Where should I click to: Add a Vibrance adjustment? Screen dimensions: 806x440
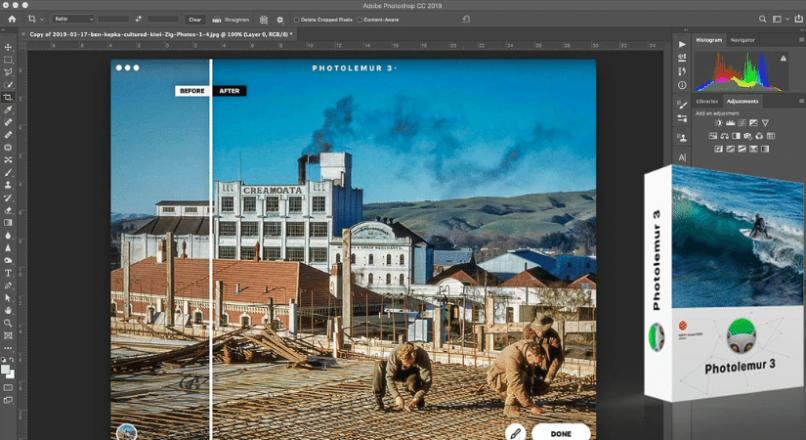[765, 123]
